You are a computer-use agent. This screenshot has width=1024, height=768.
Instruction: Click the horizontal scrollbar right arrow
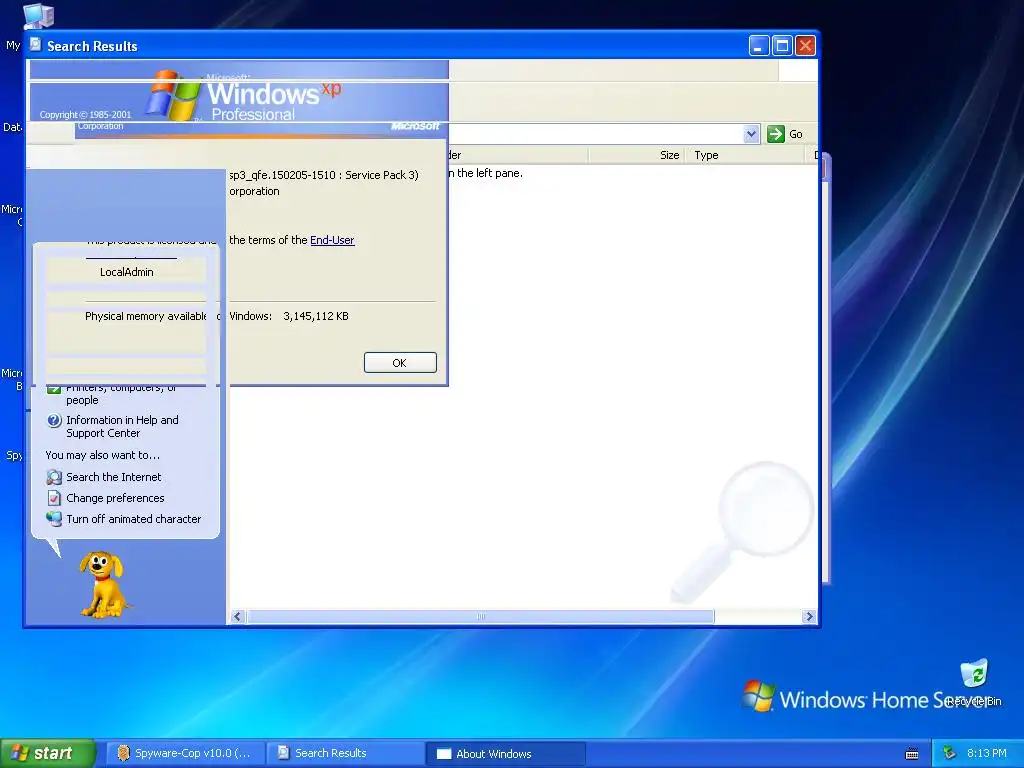pyautogui.click(x=809, y=616)
